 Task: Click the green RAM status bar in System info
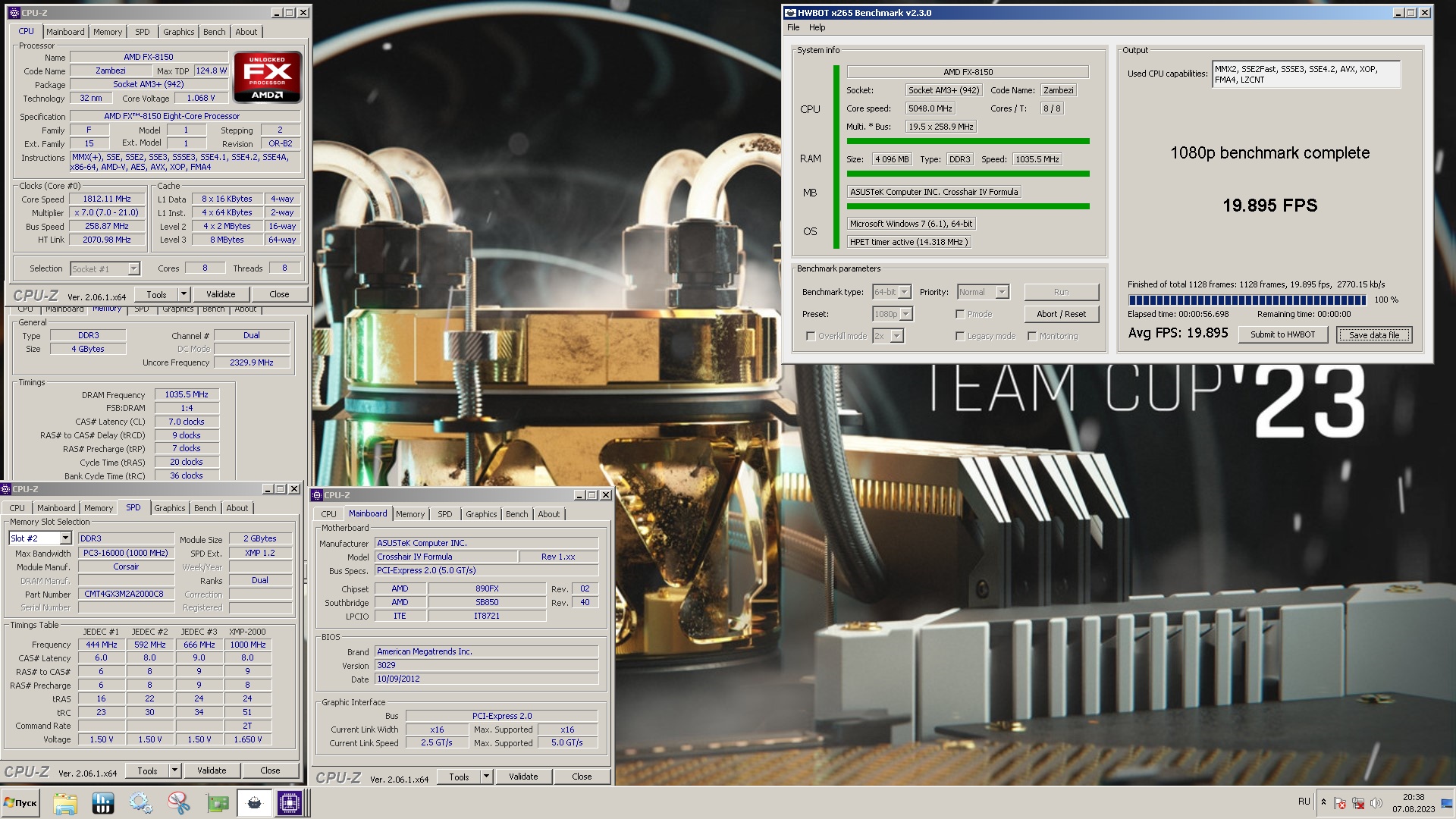968,174
